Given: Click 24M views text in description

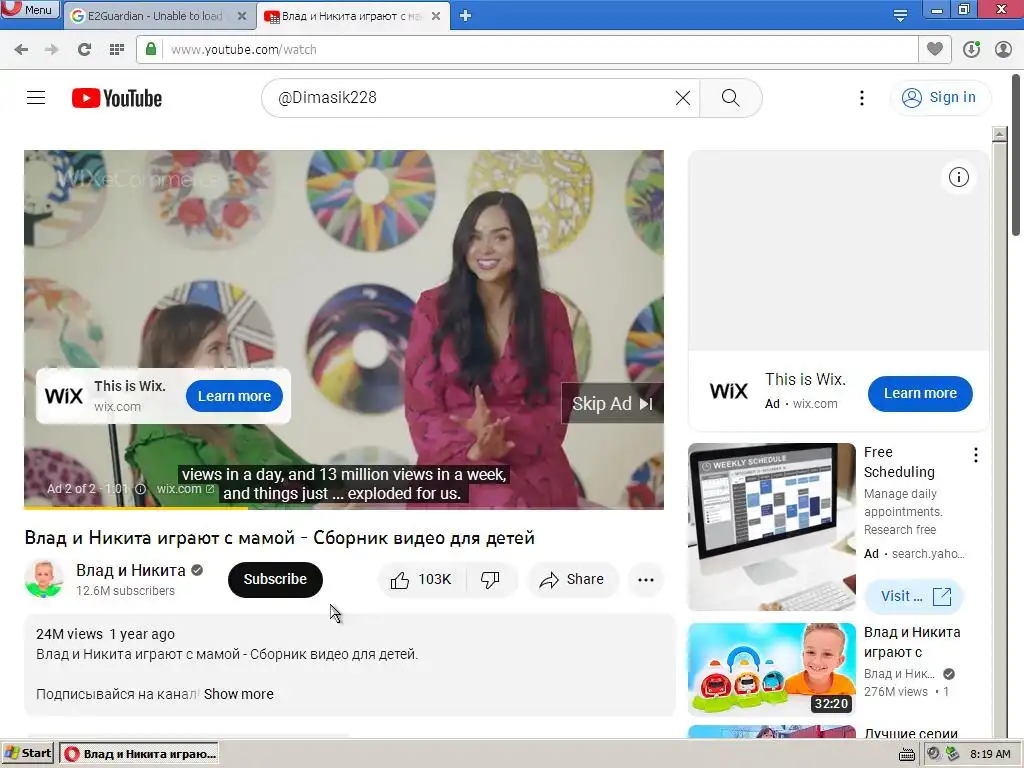Looking at the screenshot, I should coord(69,634).
